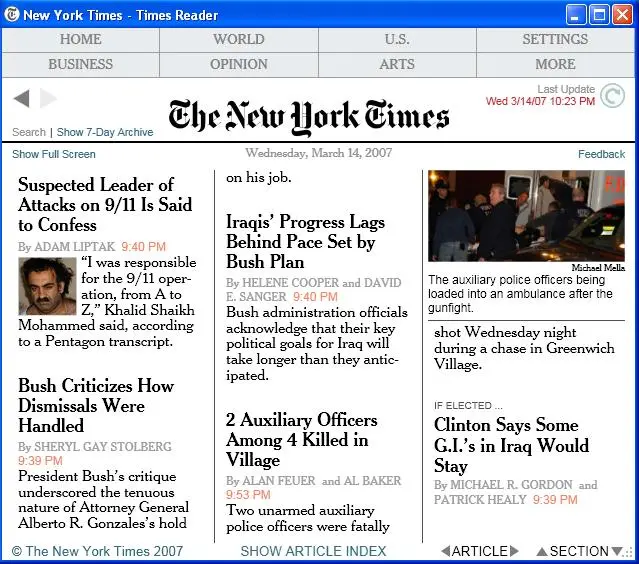This screenshot has width=639, height=564.
Task: Go to previous article arrow
Action: click(x=445, y=551)
